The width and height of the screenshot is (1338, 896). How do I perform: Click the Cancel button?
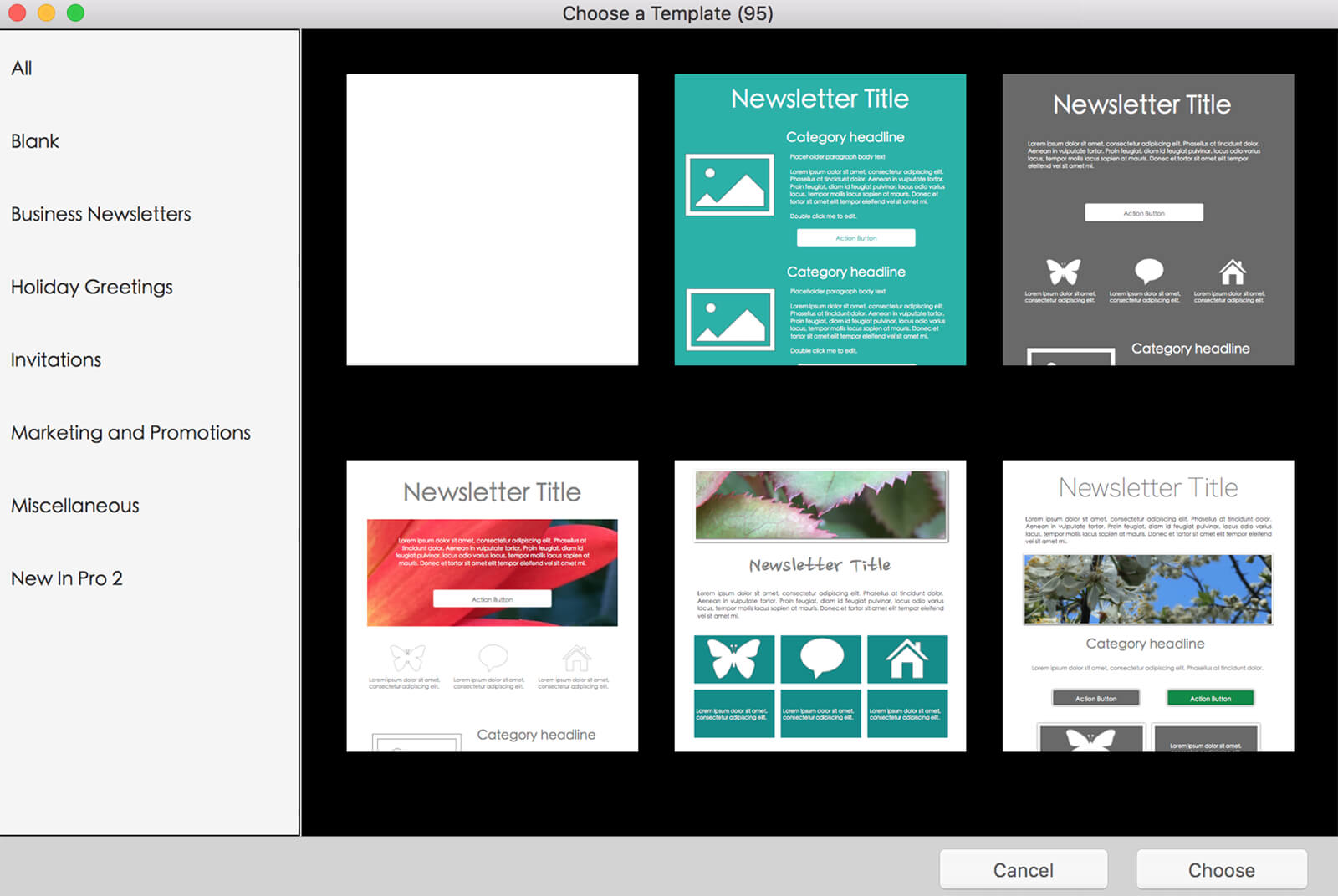1024,870
